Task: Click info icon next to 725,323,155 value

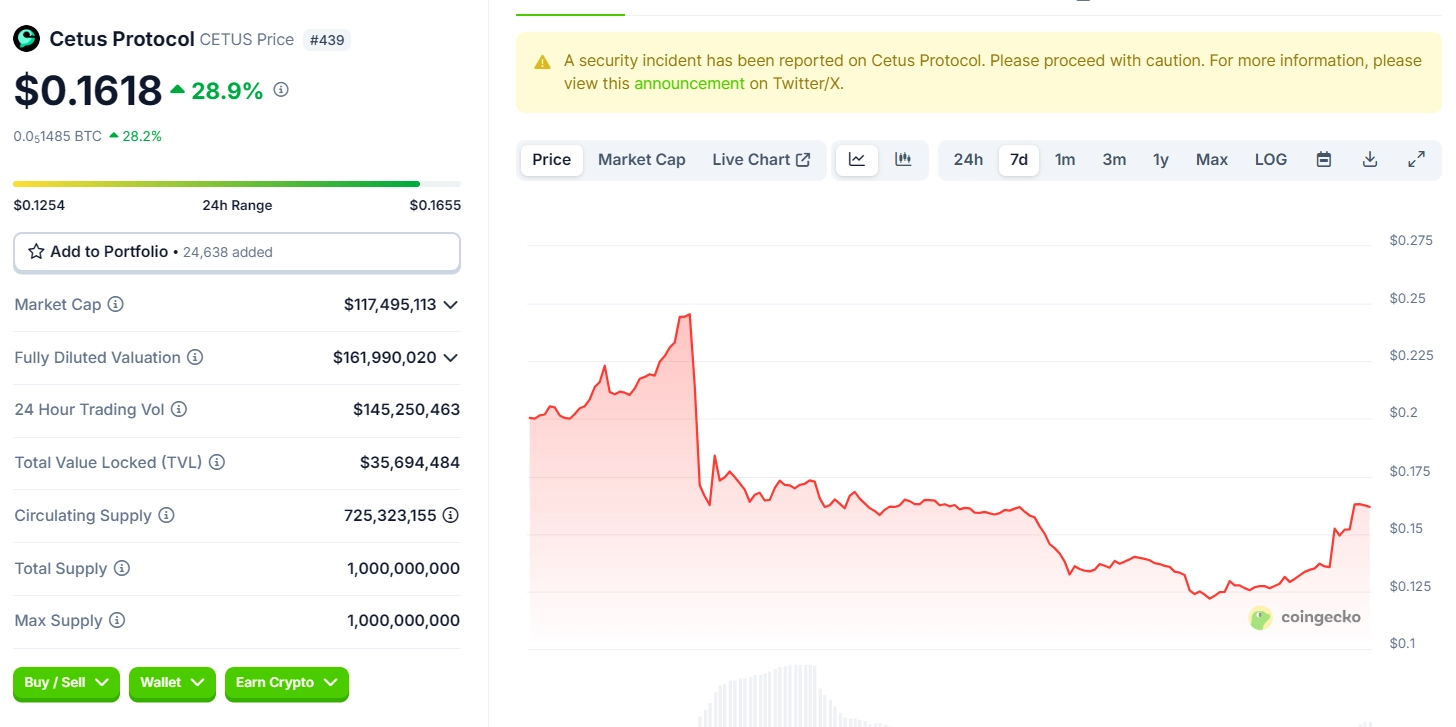Action: tap(451, 515)
